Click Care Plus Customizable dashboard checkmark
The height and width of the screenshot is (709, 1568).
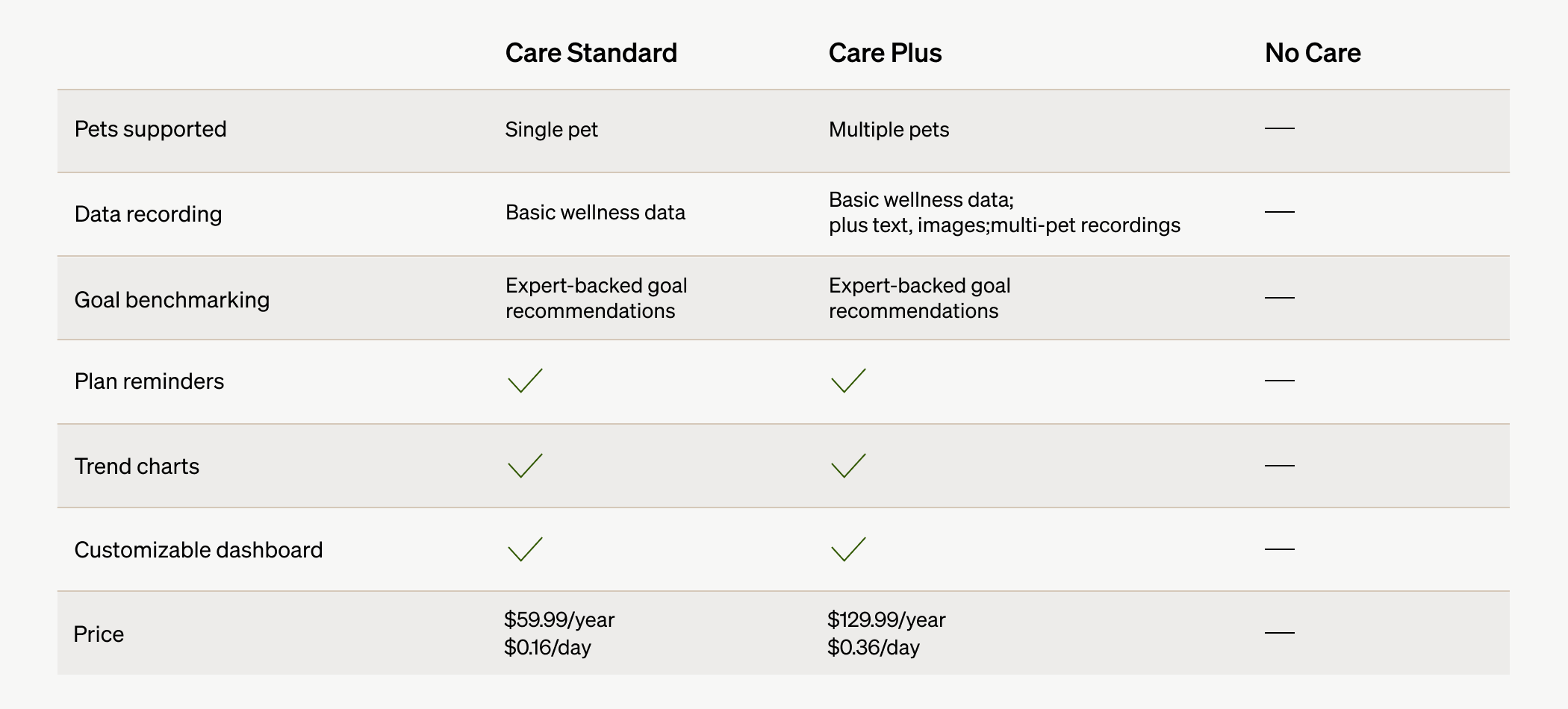848,549
